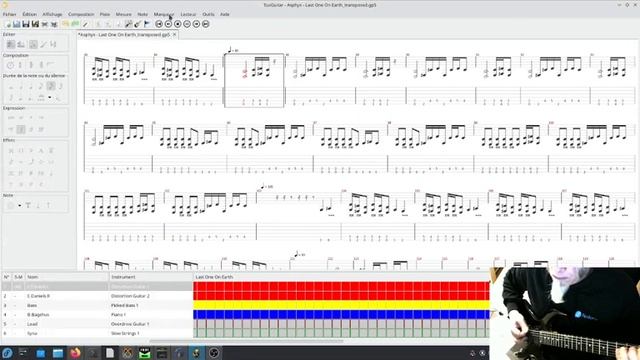Viewport: 640px width, 360px height.
Task: Open the Affichage menu
Action: pyautogui.click(x=52, y=14)
